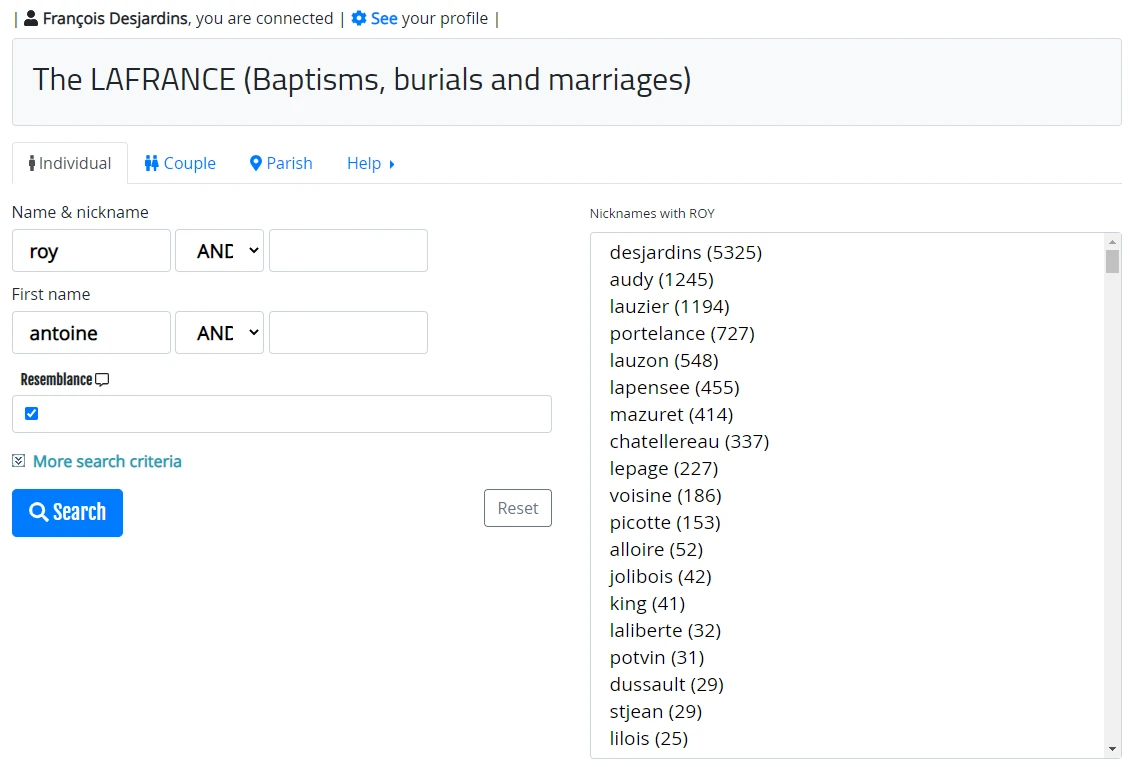This screenshot has width=1136, height=767.
Task: Select nickname lilois (25)
Action: [648, 738]
